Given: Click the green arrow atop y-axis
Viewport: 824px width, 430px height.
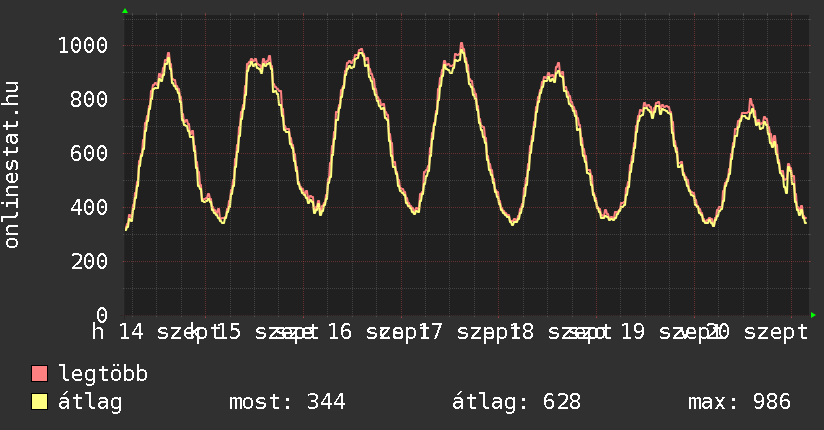Looking at the screenshot, I should [x=125, y=11].
